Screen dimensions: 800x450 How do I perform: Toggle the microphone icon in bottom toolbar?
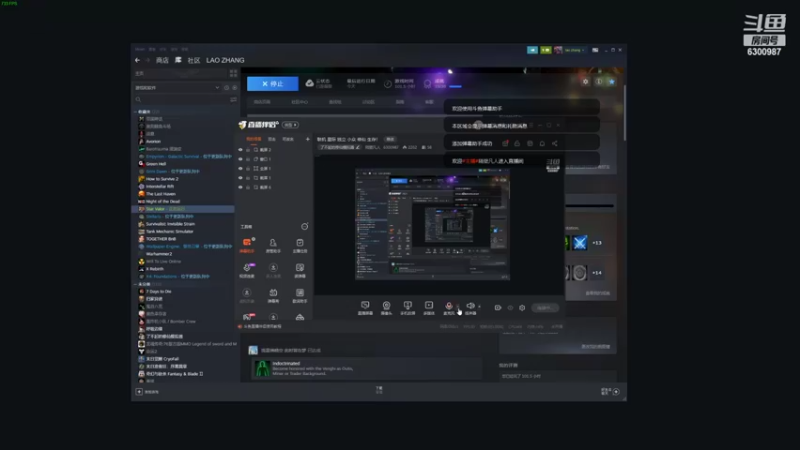[448, 307]
